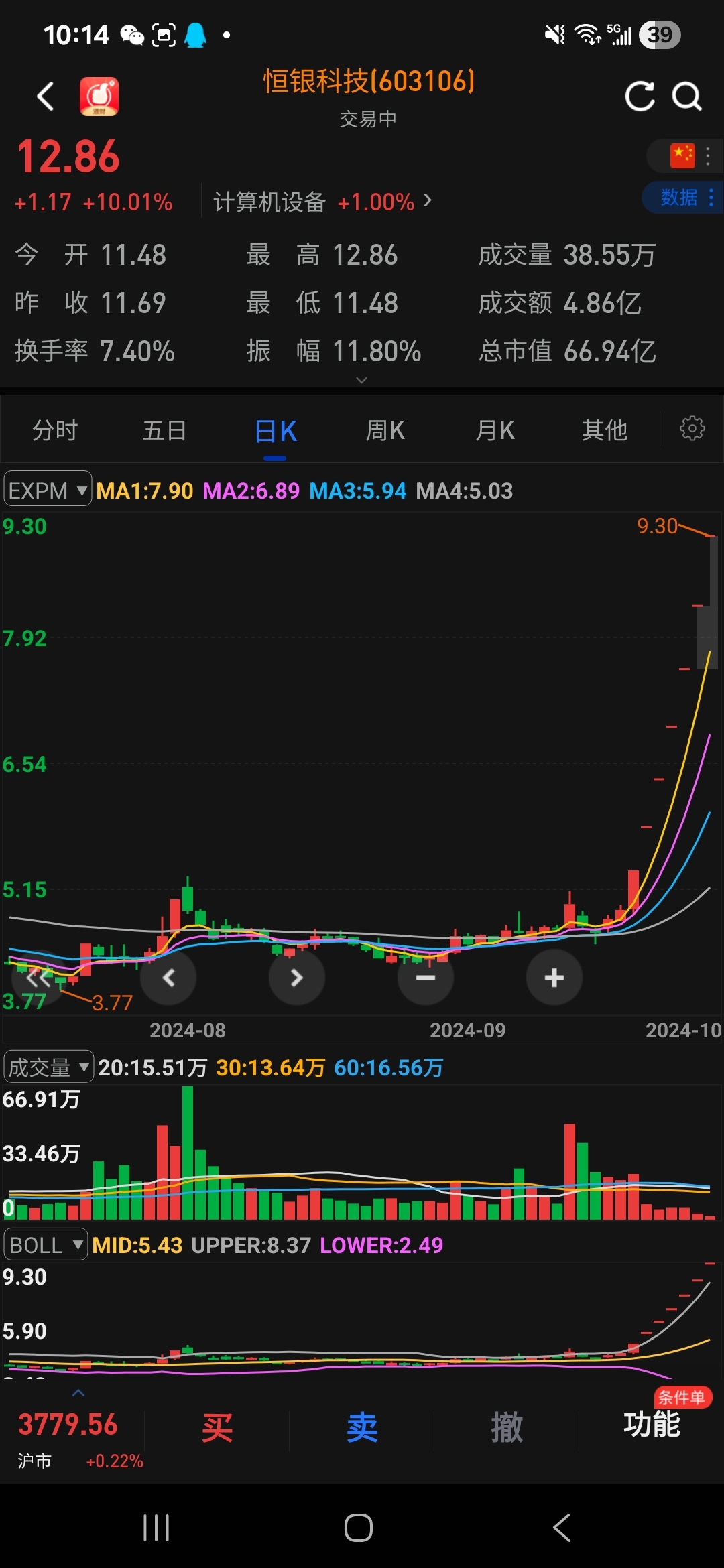Tap the 9.30 high price marker on chart
724x1568 pixels.
click(x=657, y=527)
